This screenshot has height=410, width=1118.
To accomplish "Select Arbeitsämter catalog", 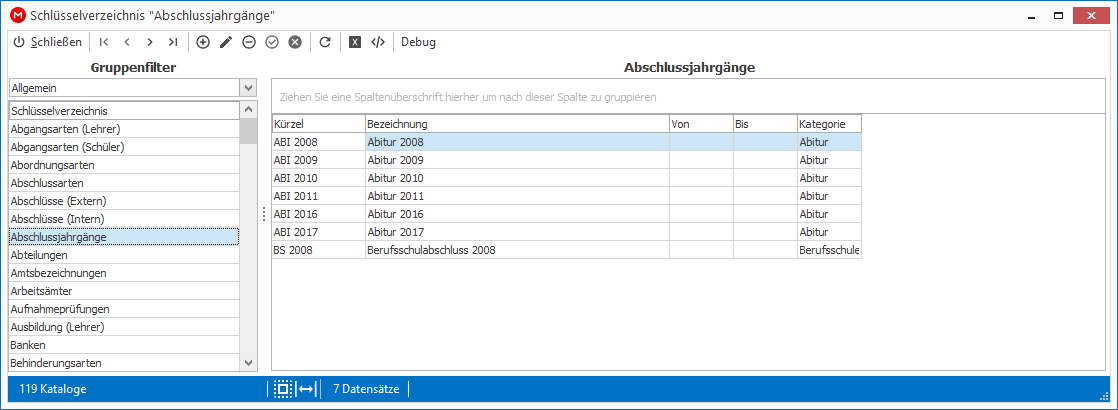I will point(123,291).
